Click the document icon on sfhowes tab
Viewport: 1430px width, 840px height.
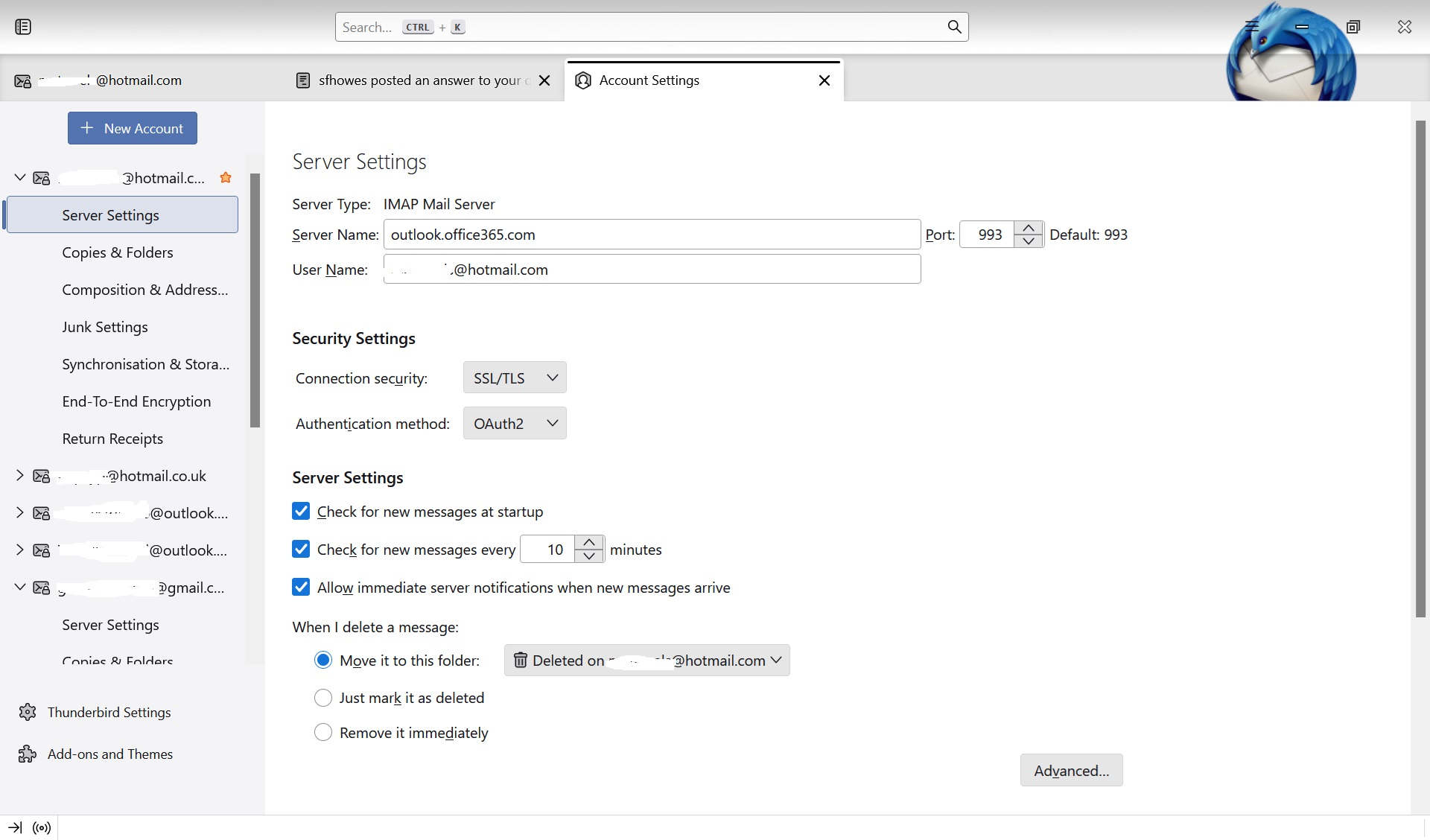click(x=303, y=80)
